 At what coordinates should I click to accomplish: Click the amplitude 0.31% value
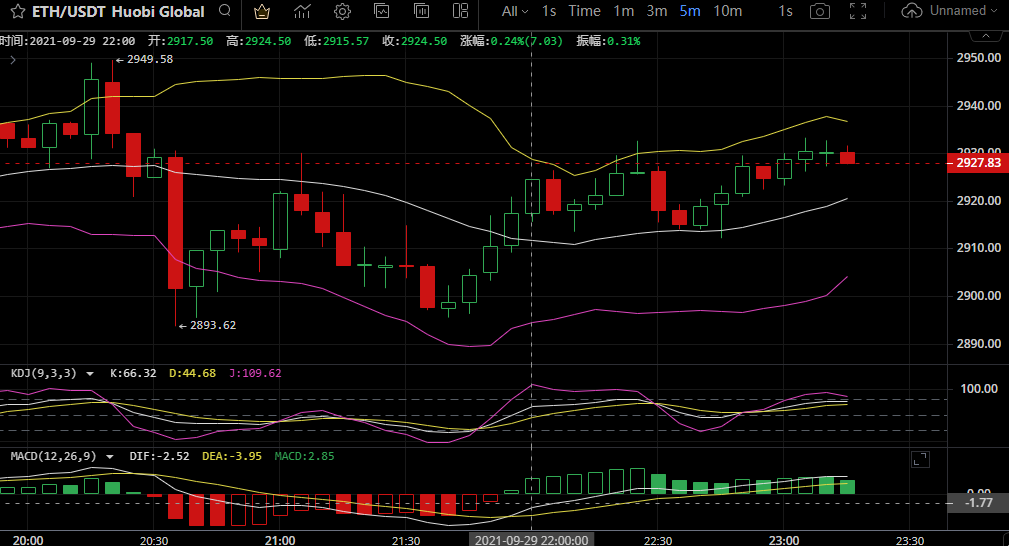tap(623, 41)
